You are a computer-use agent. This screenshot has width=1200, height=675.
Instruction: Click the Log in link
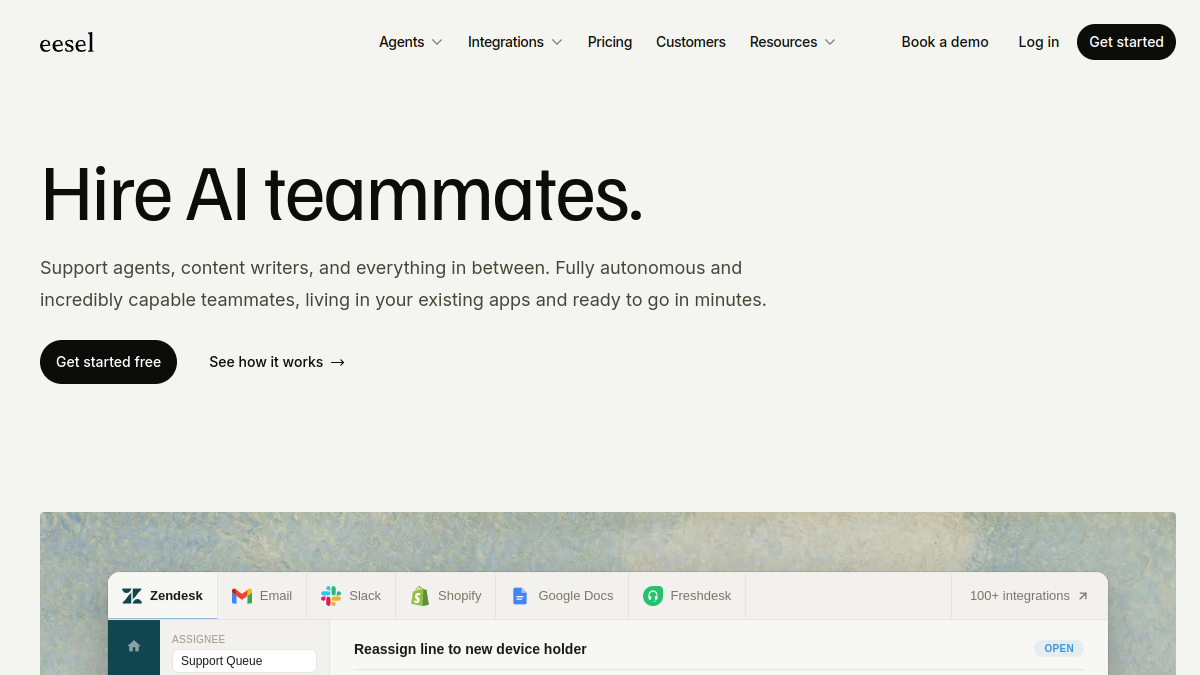(1039, 42)
